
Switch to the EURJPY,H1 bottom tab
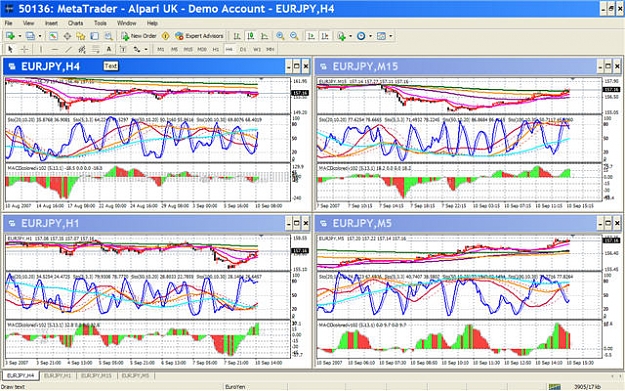57,376
